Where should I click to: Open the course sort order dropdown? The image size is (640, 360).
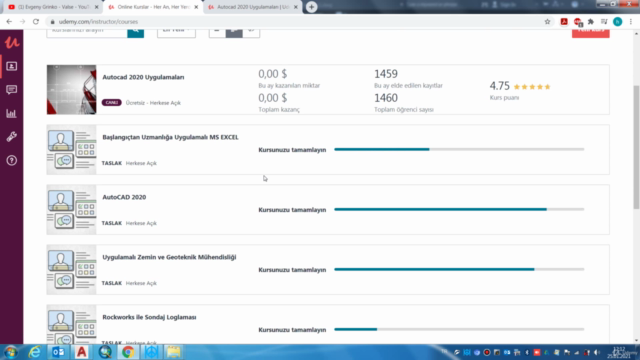pyautogui.click(x=176, y=32)
